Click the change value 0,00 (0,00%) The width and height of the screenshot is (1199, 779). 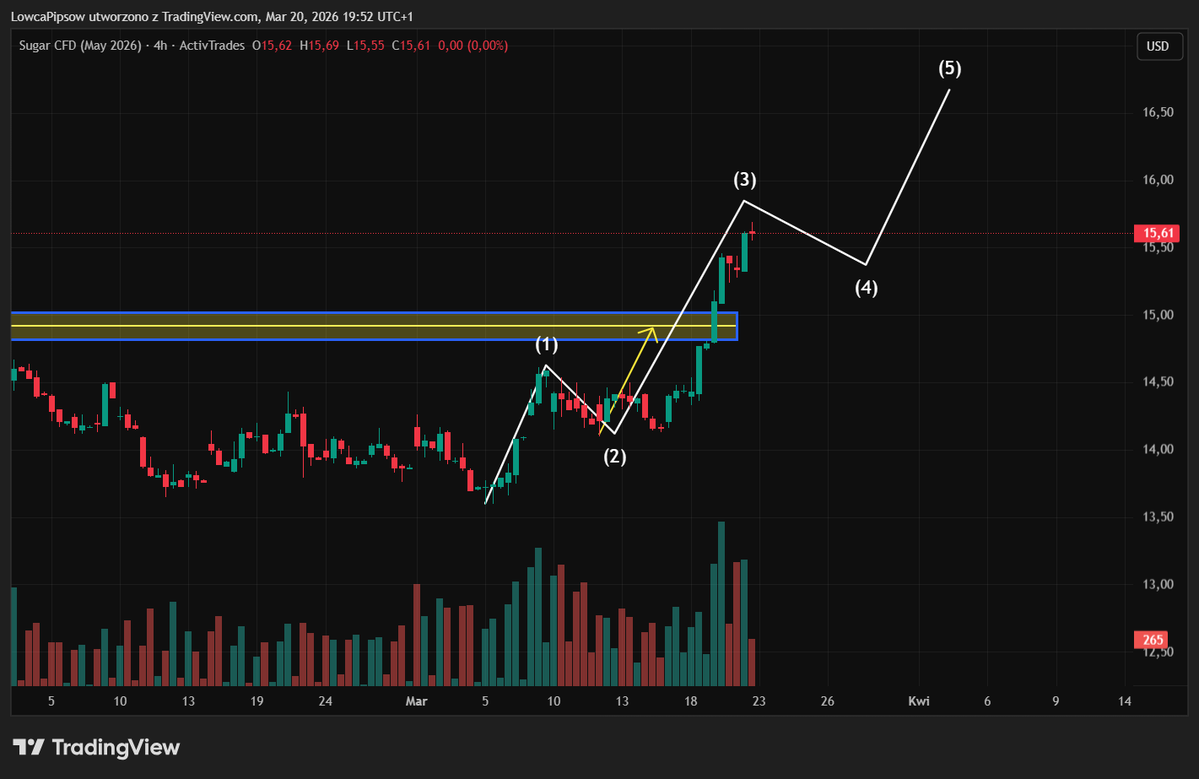coord(473,46)
